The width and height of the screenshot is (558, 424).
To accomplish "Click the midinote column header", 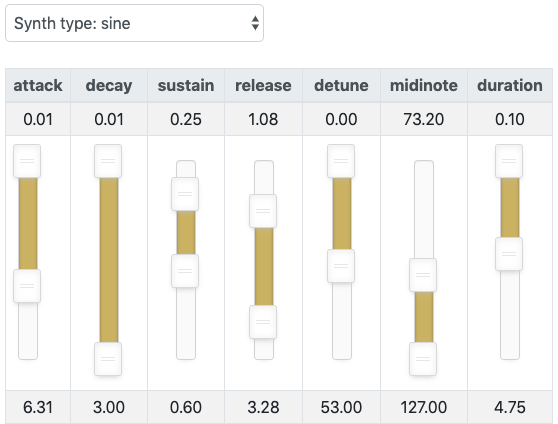I will click(x=424, y=85).
